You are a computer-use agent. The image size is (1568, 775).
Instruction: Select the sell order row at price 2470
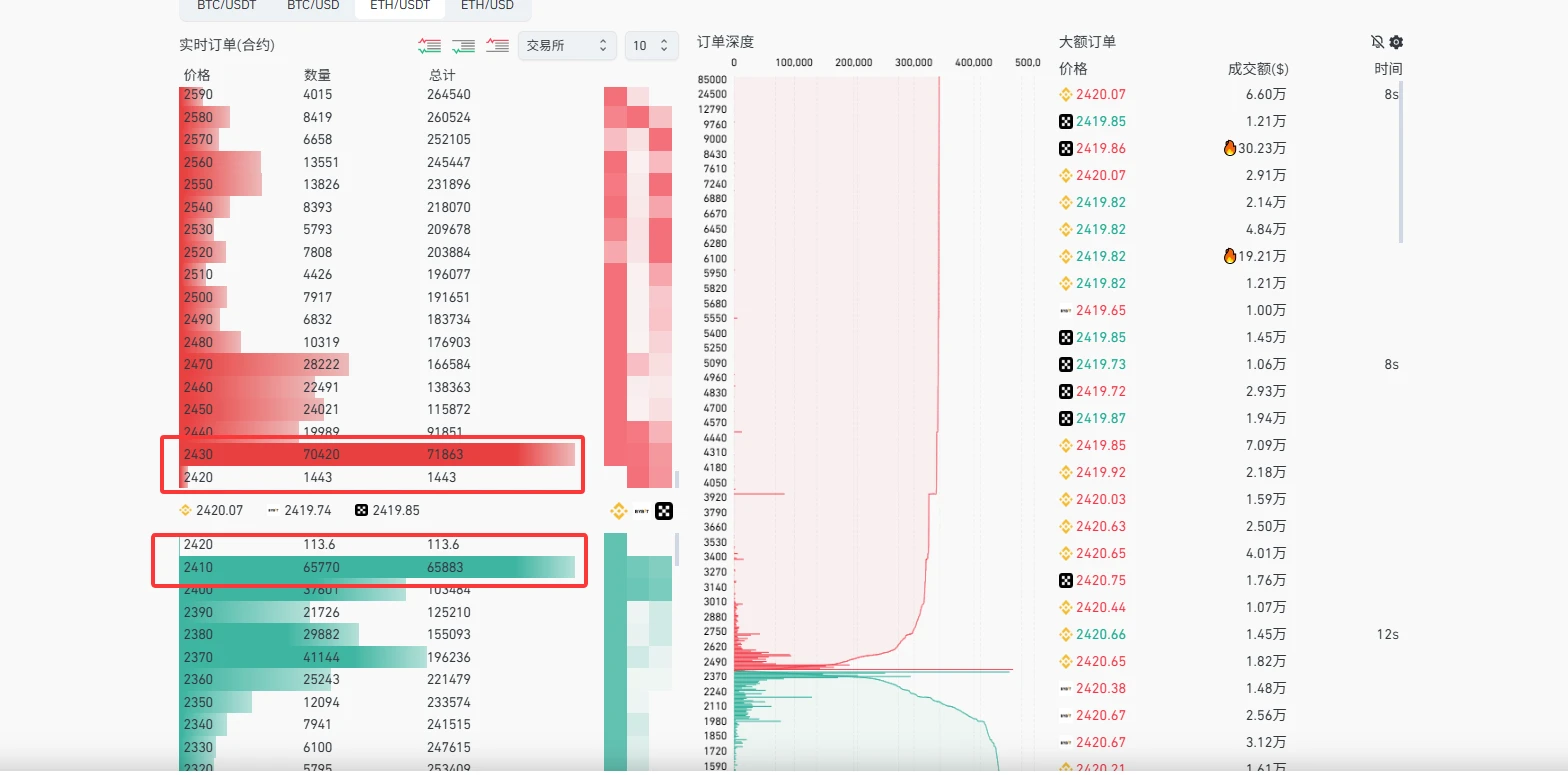[x=377, y=364]
